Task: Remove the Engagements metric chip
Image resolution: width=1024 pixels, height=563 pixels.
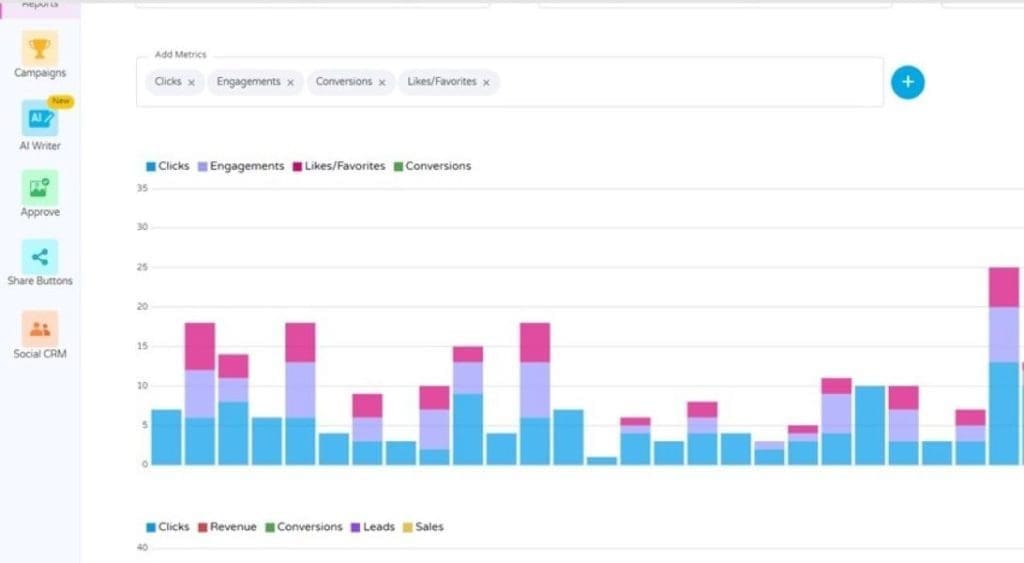Action: coord(290,83)
